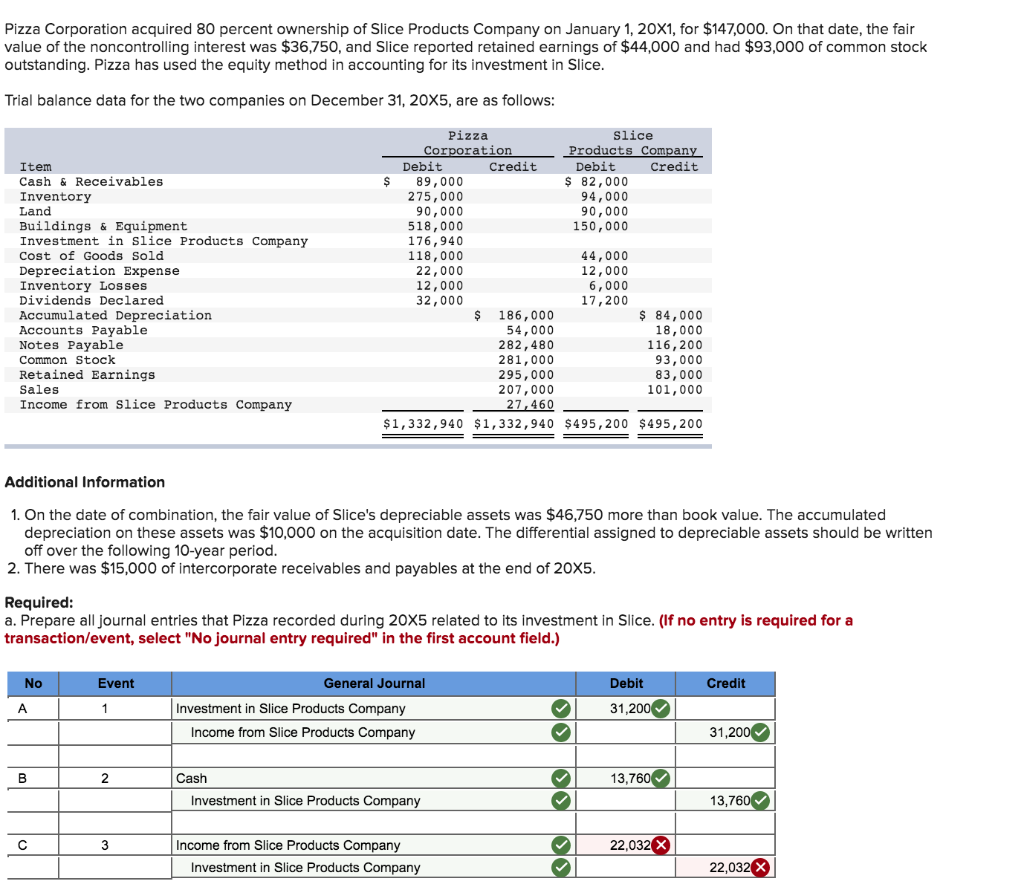Click the Slice Sales value 101,000
1024x887 pixels.
click(x=675, y=390)
